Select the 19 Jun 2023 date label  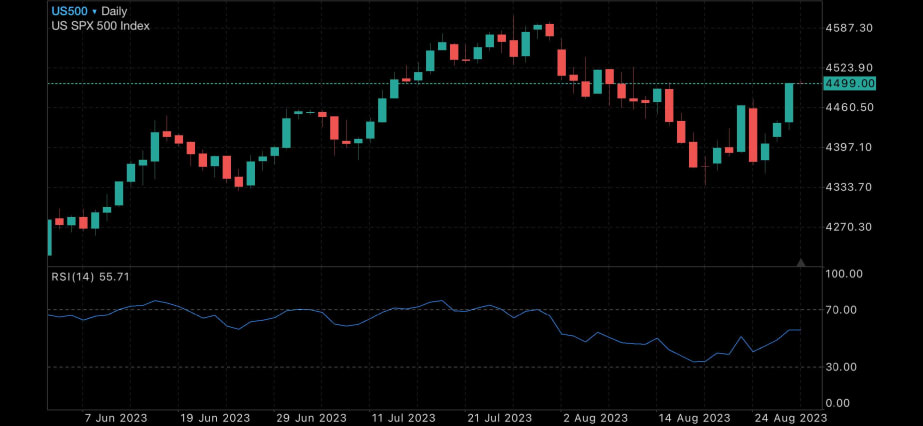point(213,418)
